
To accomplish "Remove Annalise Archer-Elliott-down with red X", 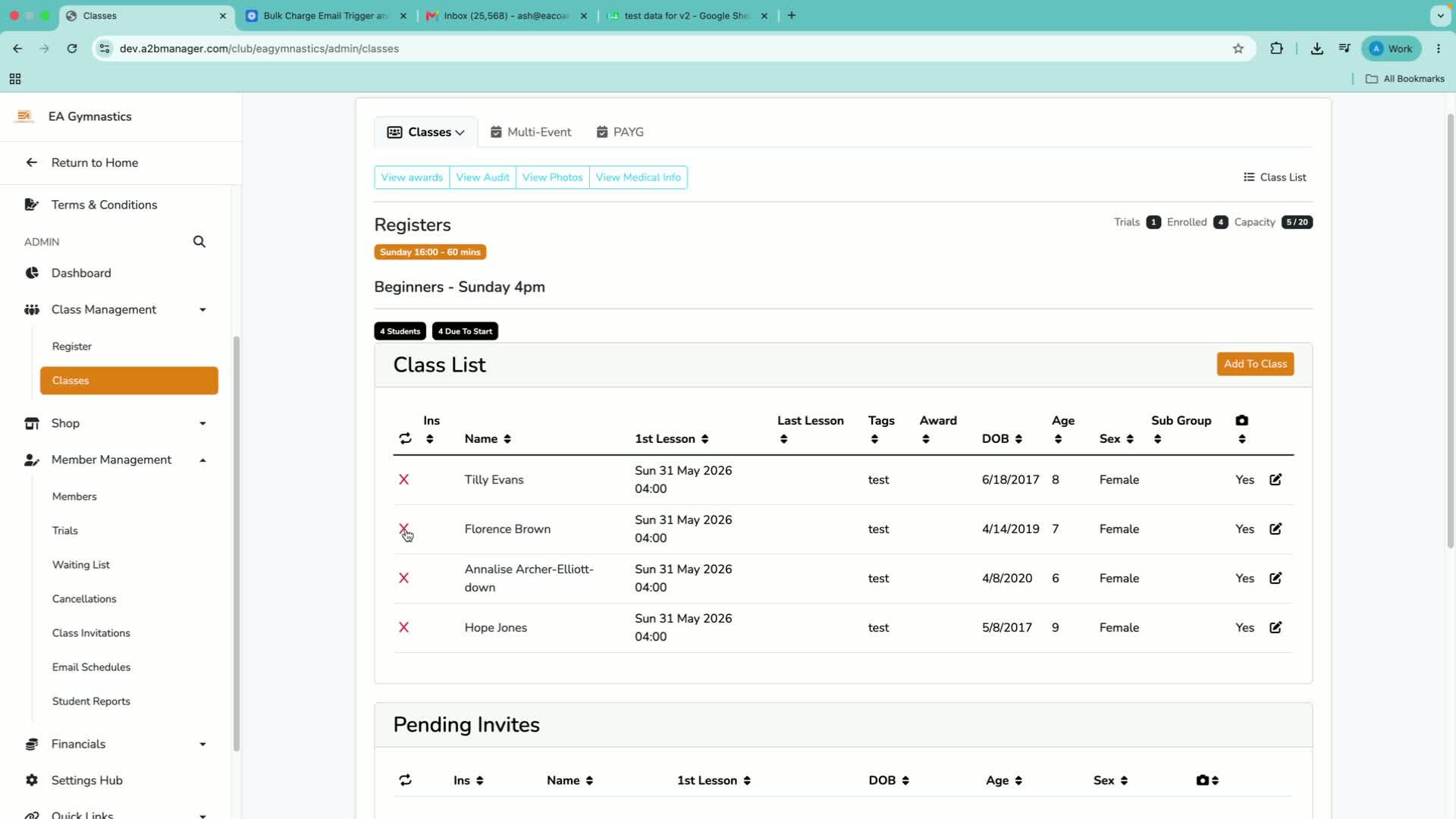I will tap(403, 578).
